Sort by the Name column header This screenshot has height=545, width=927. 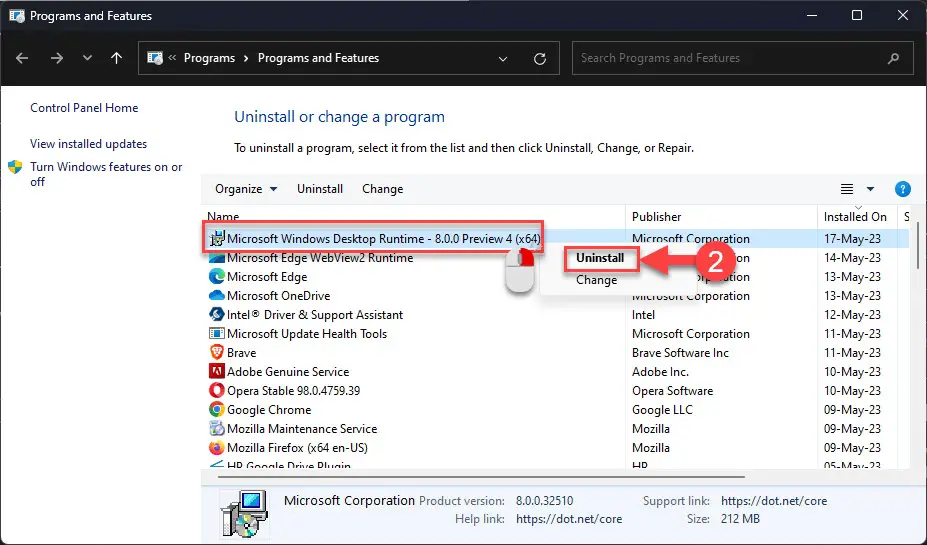tap(223, 216)
